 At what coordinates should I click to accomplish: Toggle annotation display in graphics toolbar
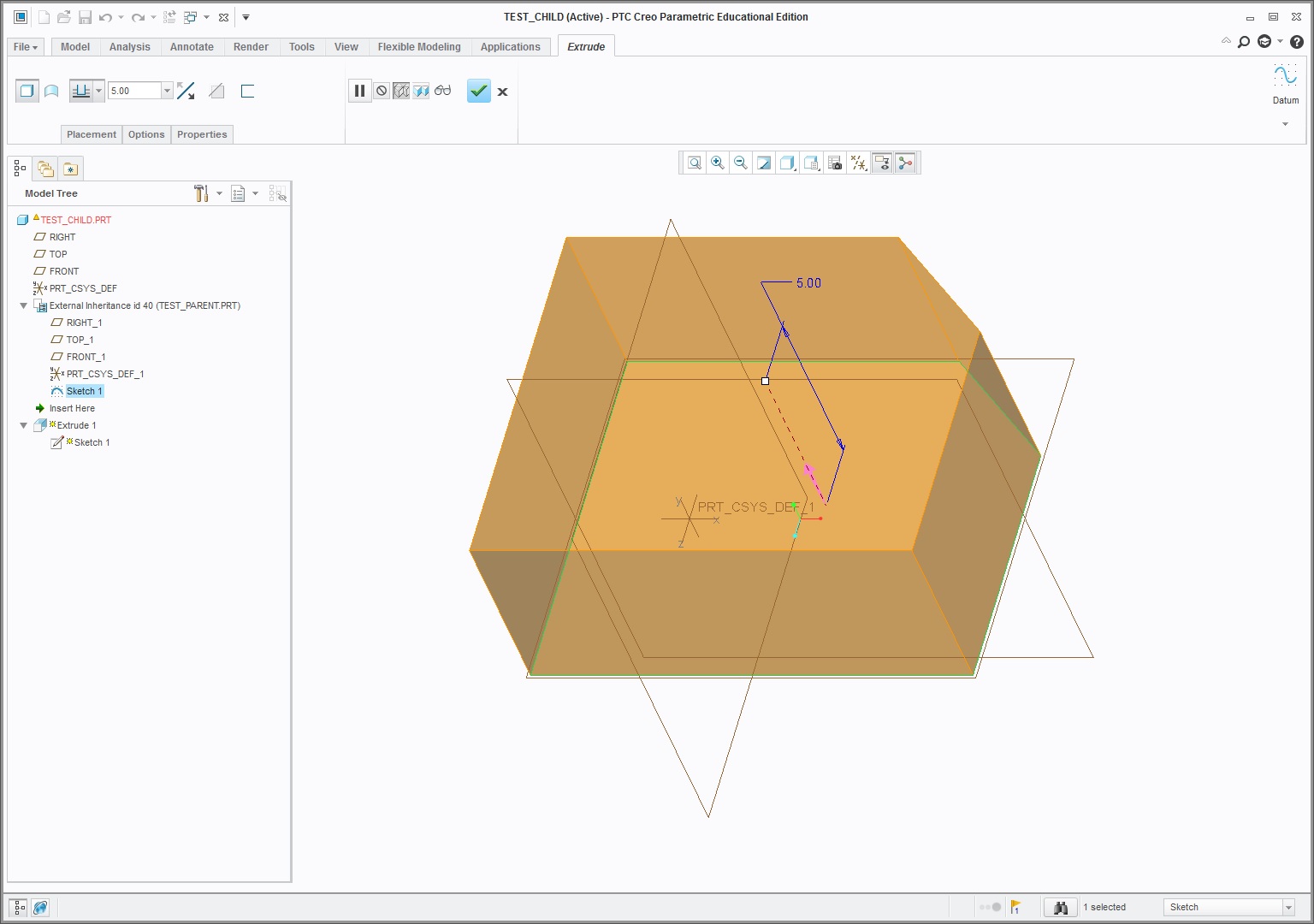[882, 163]
